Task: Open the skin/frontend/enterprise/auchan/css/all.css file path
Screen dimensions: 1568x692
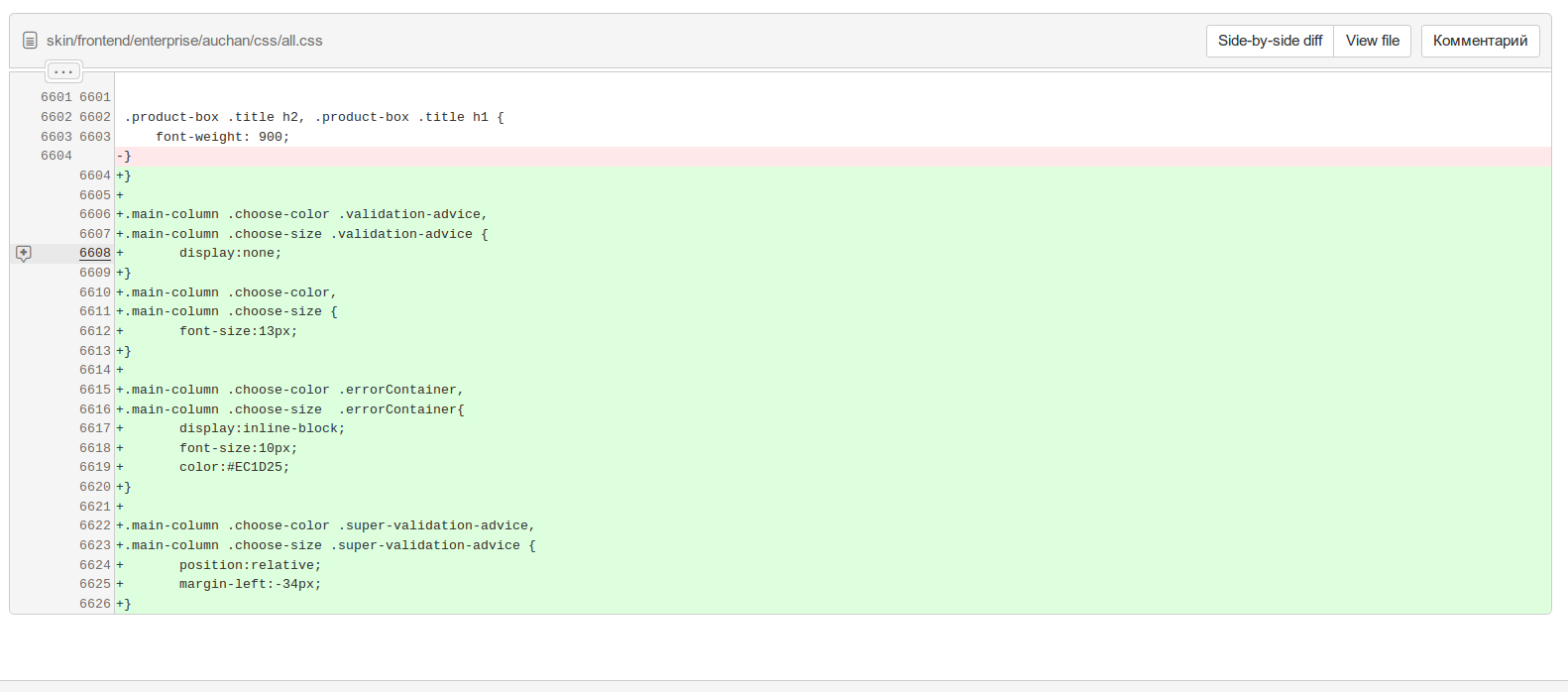Action: tap(184, 41)
